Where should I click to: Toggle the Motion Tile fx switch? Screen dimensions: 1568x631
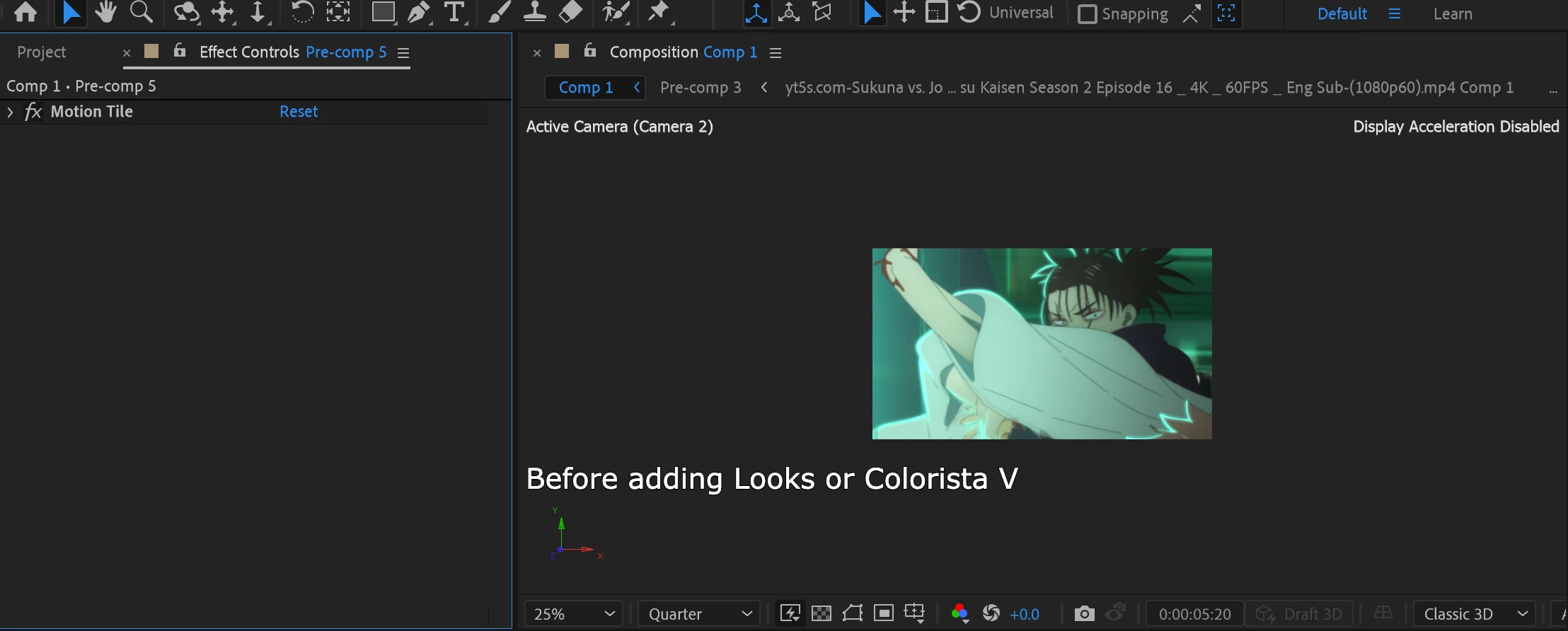click(x=33, y=112)
